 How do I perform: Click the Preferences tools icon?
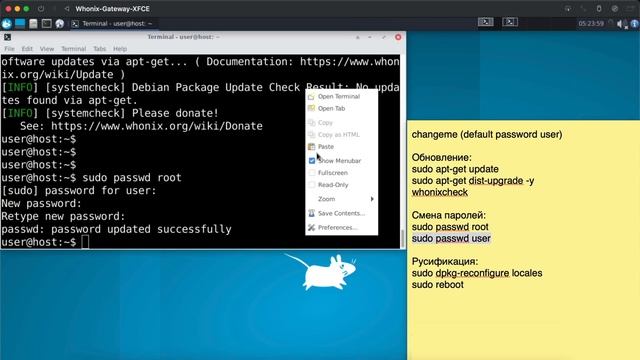[x=311, y=227]
